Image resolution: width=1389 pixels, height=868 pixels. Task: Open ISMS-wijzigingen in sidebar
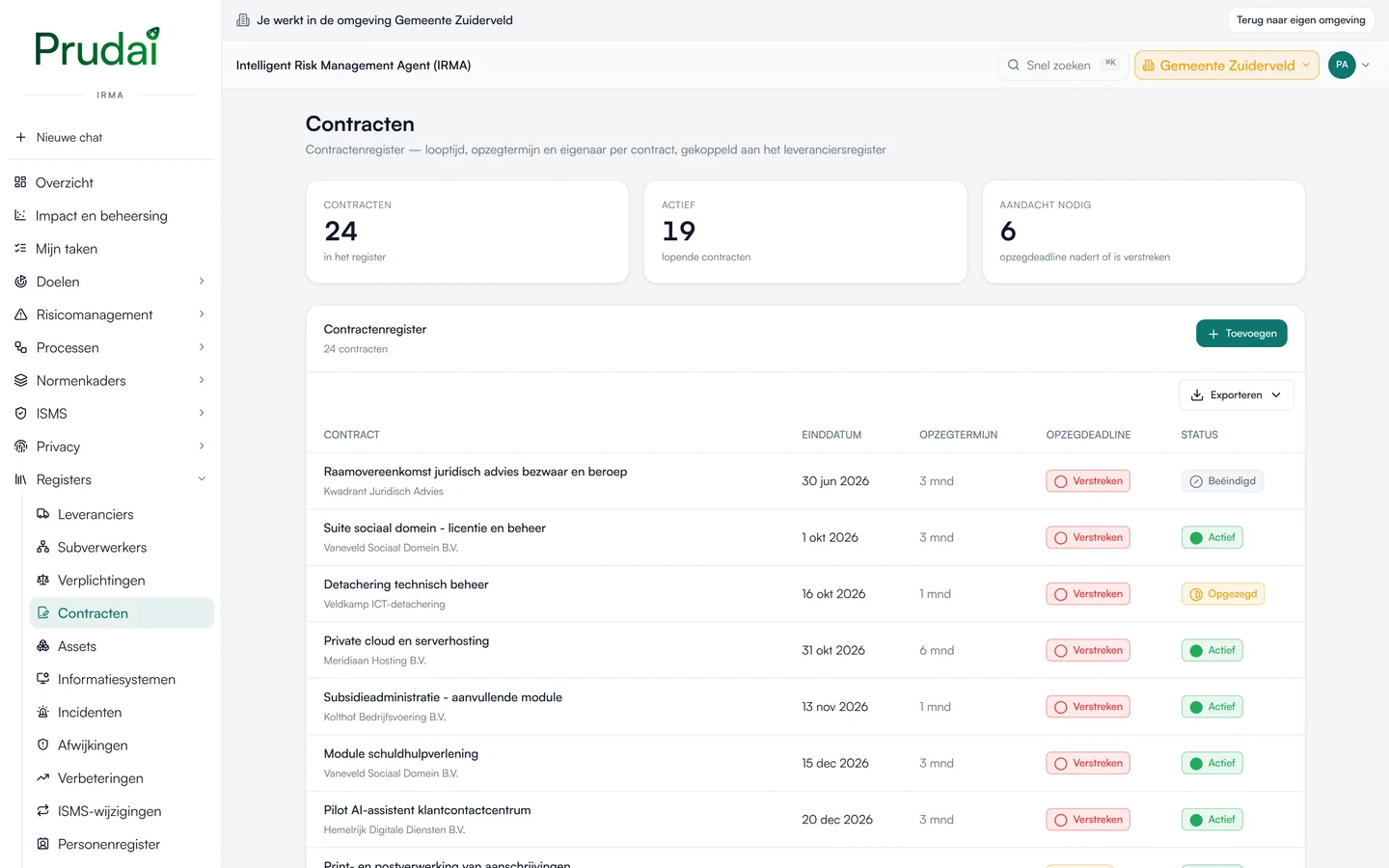click(122, 811)
